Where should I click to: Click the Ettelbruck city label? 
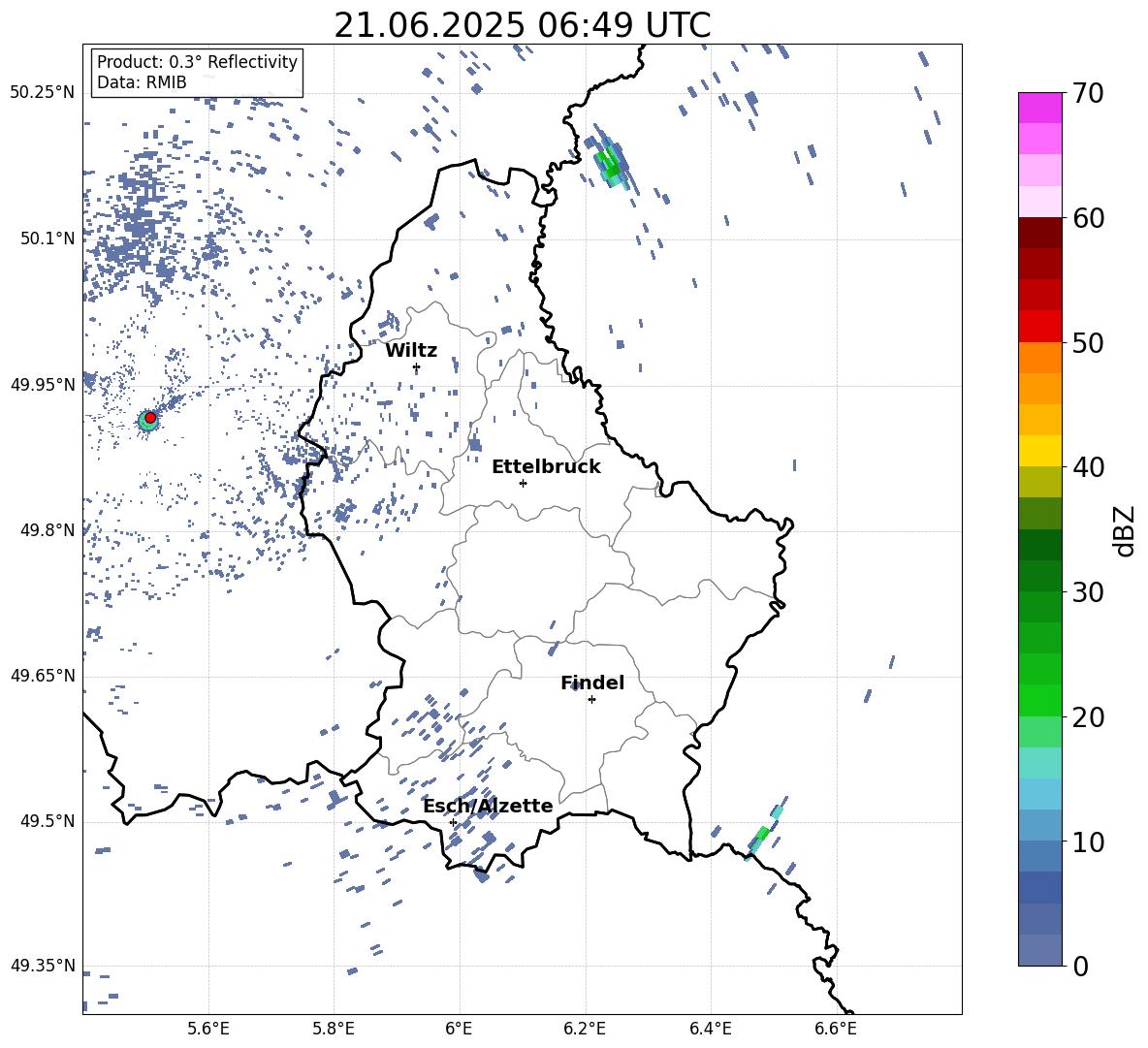[x=546, y=467]
